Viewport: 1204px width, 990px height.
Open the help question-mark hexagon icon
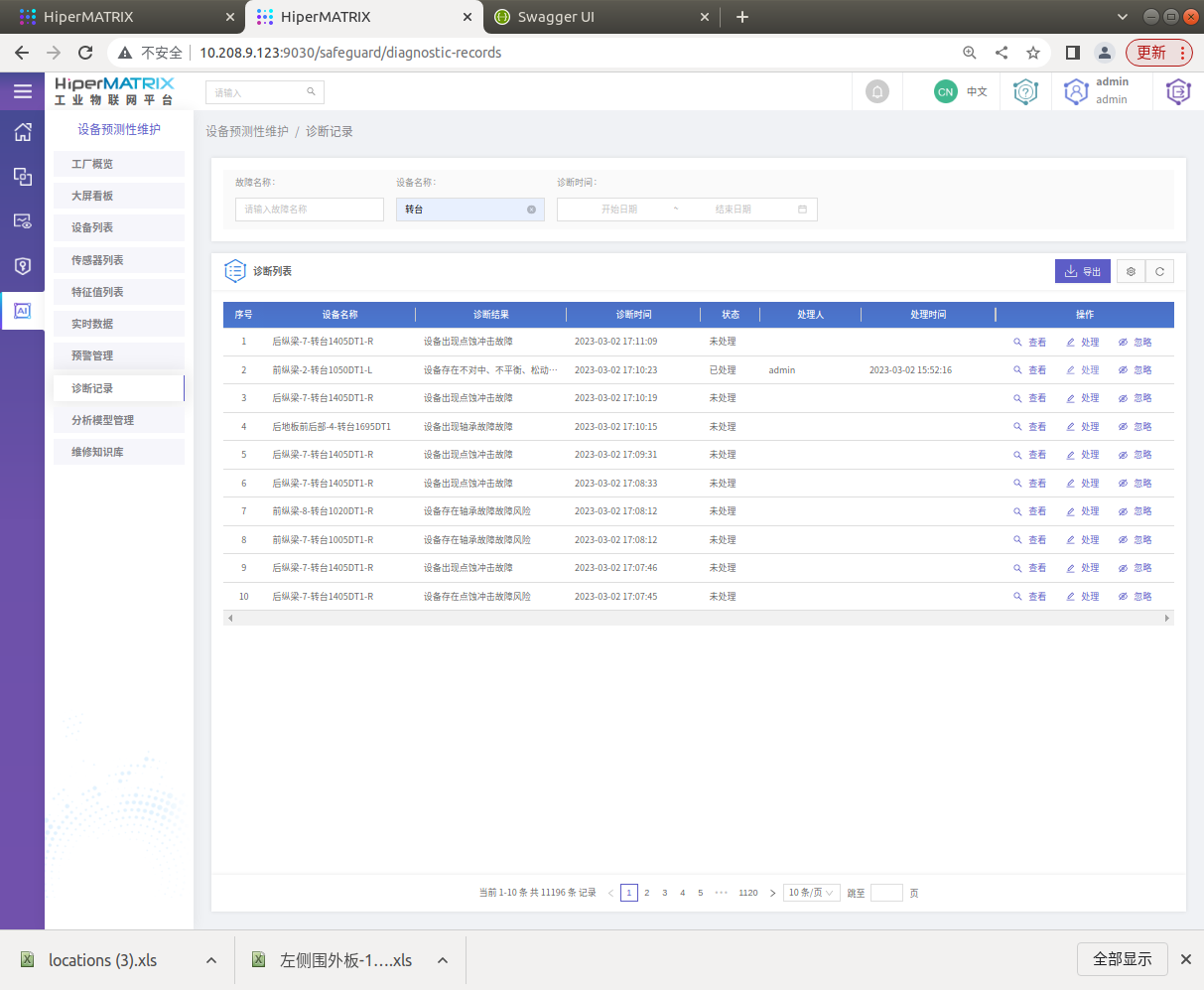click(x=1025, y=91)
